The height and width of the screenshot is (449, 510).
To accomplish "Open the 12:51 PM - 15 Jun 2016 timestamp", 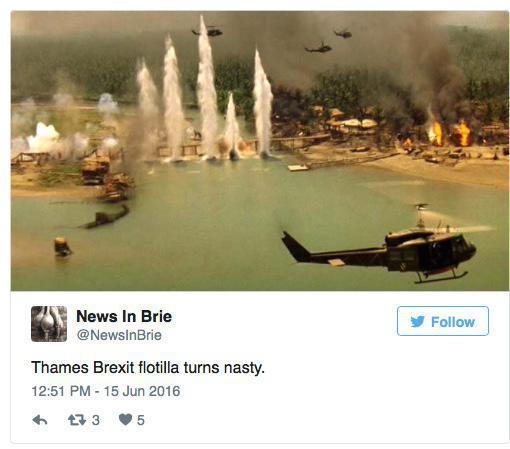I will point(106,391).
